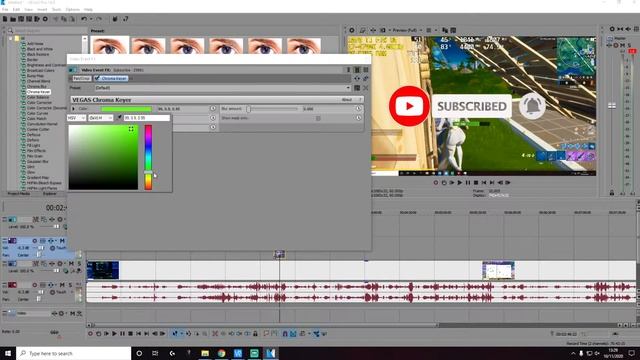Mute the red audio waveform track
Screen dimensions: 640x360
[x=62, y=285]
